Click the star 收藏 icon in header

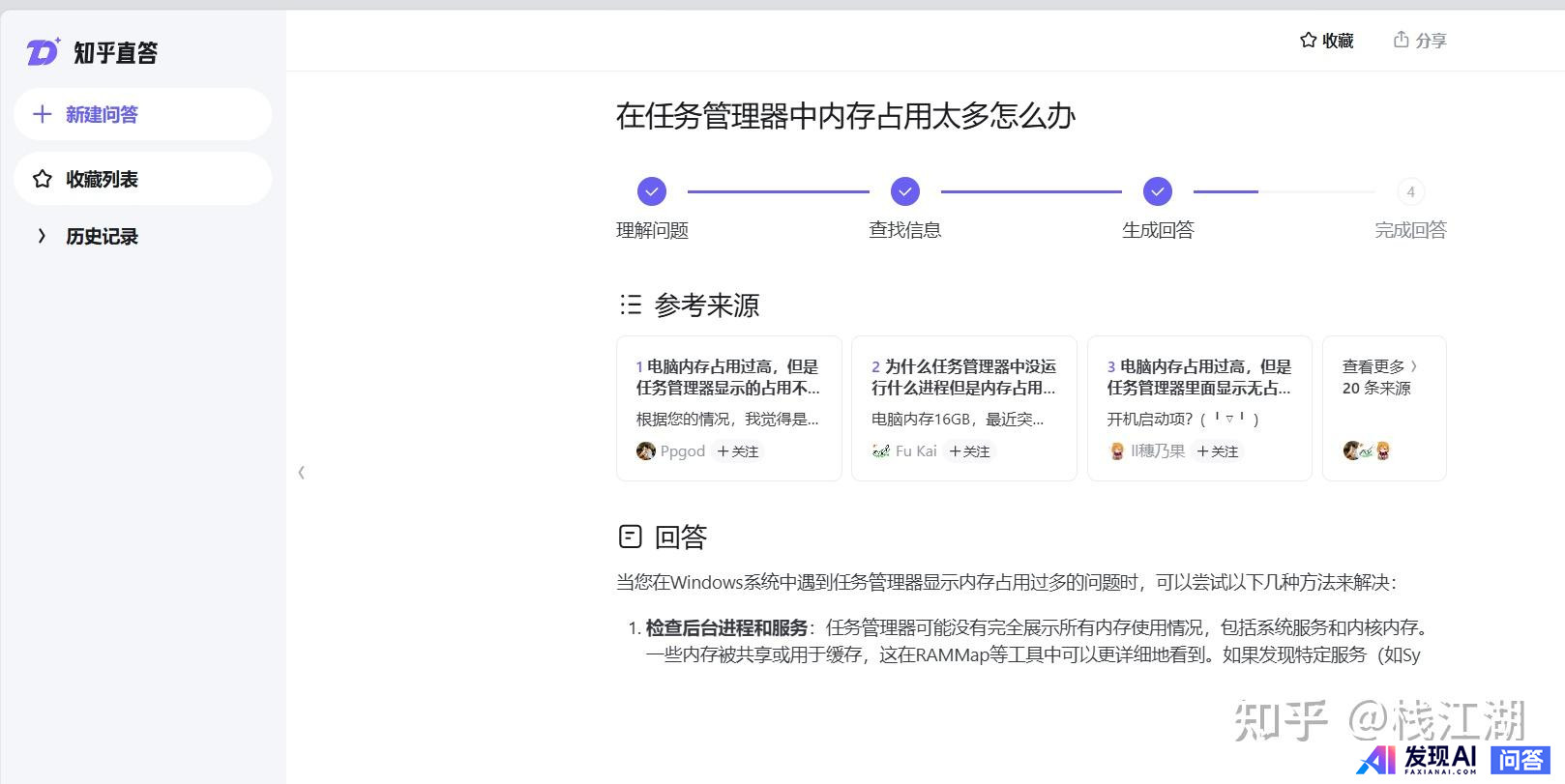(x=1308, y=41)
